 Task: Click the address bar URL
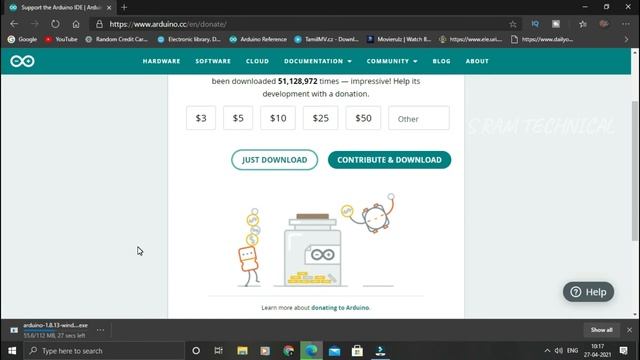(168, 24)
